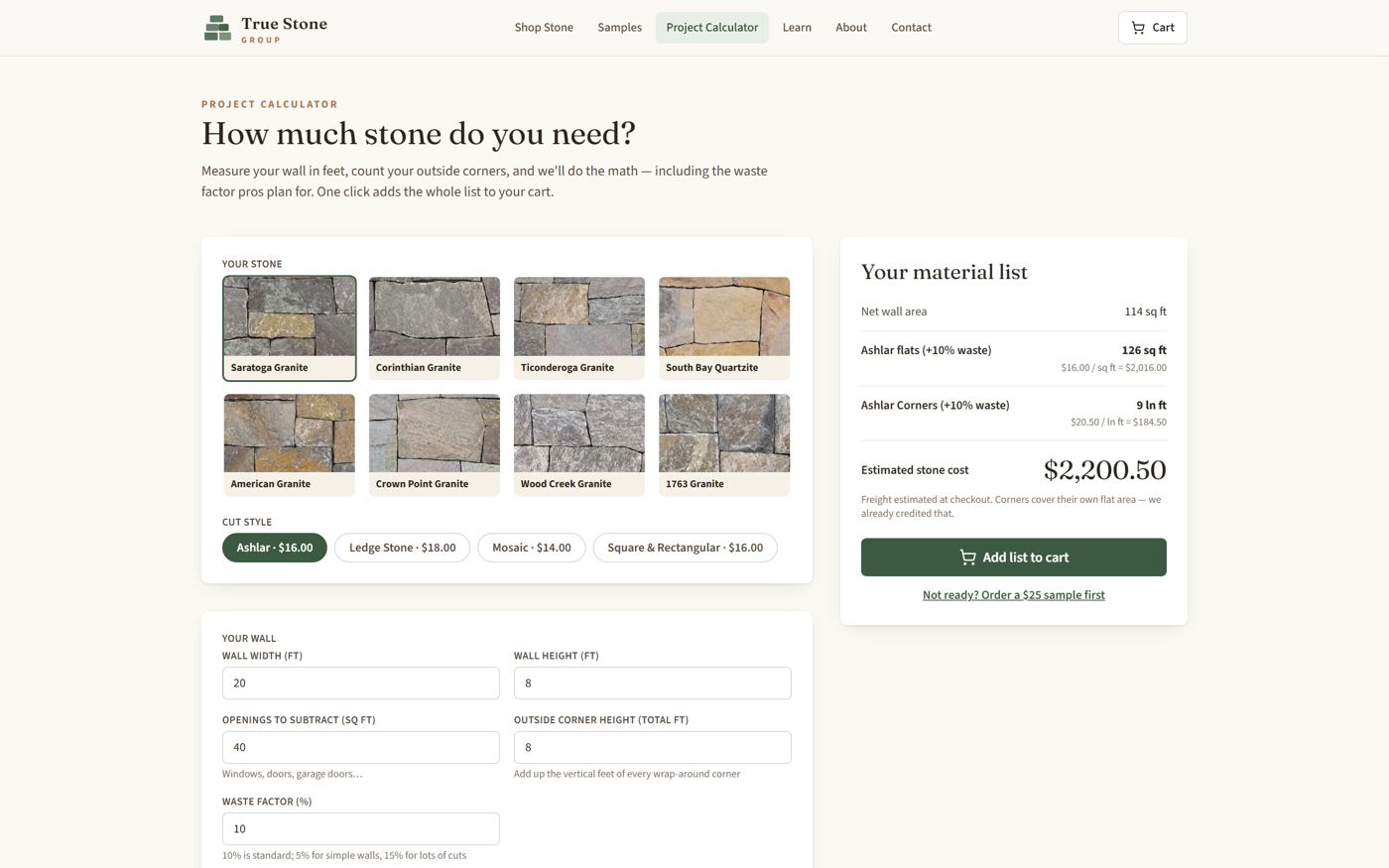This screenshot has width=1389, height=868.
Task: Click the $16.00 / sq ft = $2,016.00 line
Action: [1113, 368]
